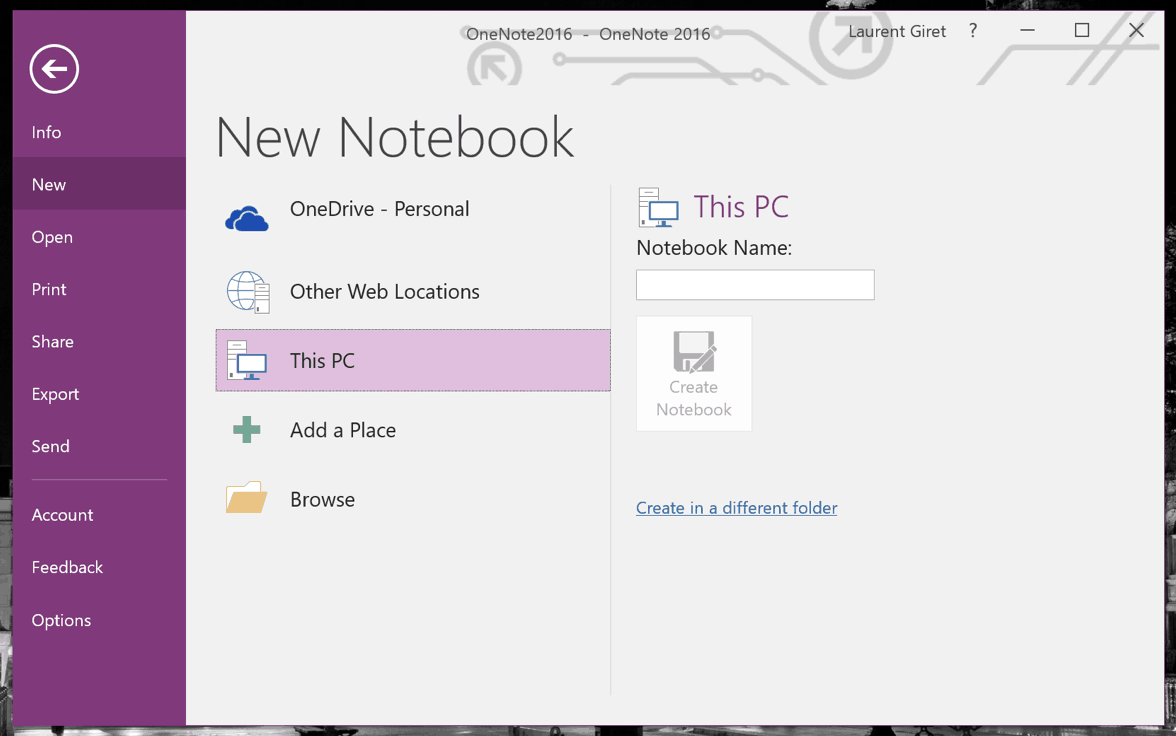1176x736 pixels.
Task: Click the floppy disk Create Notebook icon
Action: coord(694,352)
